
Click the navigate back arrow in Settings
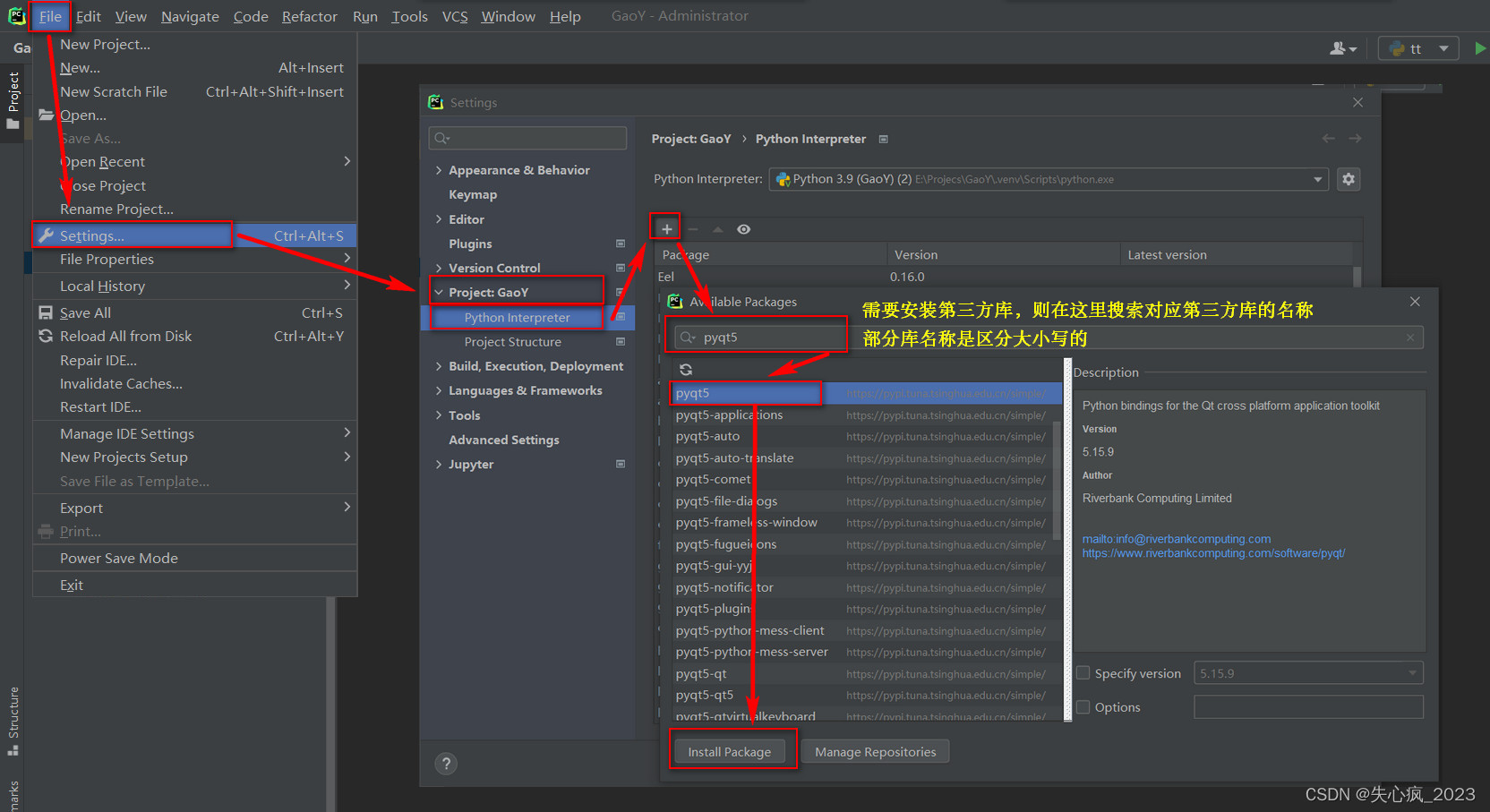(1329, 139)
